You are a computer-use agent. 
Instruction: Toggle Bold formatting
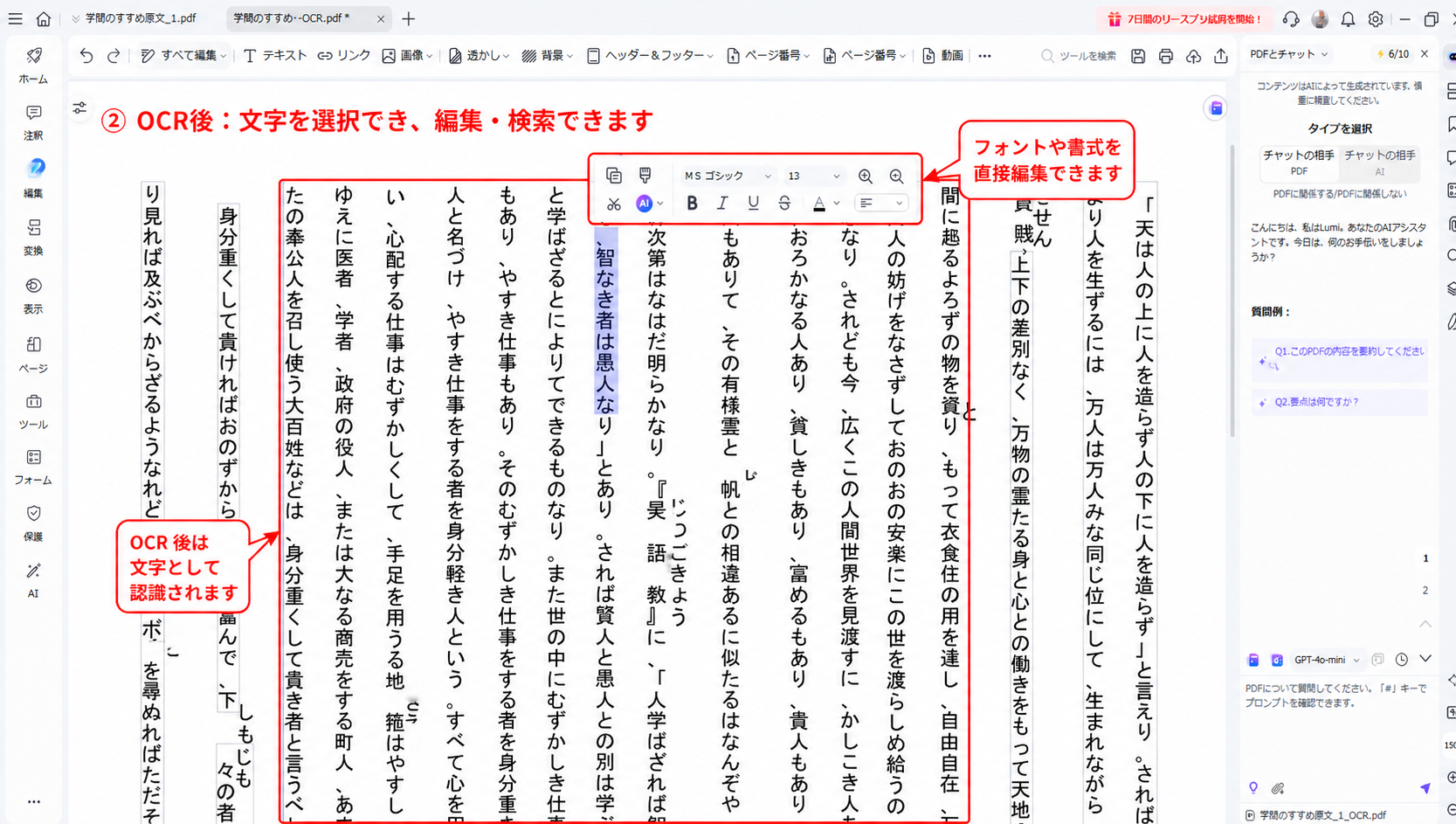(692, 204)
